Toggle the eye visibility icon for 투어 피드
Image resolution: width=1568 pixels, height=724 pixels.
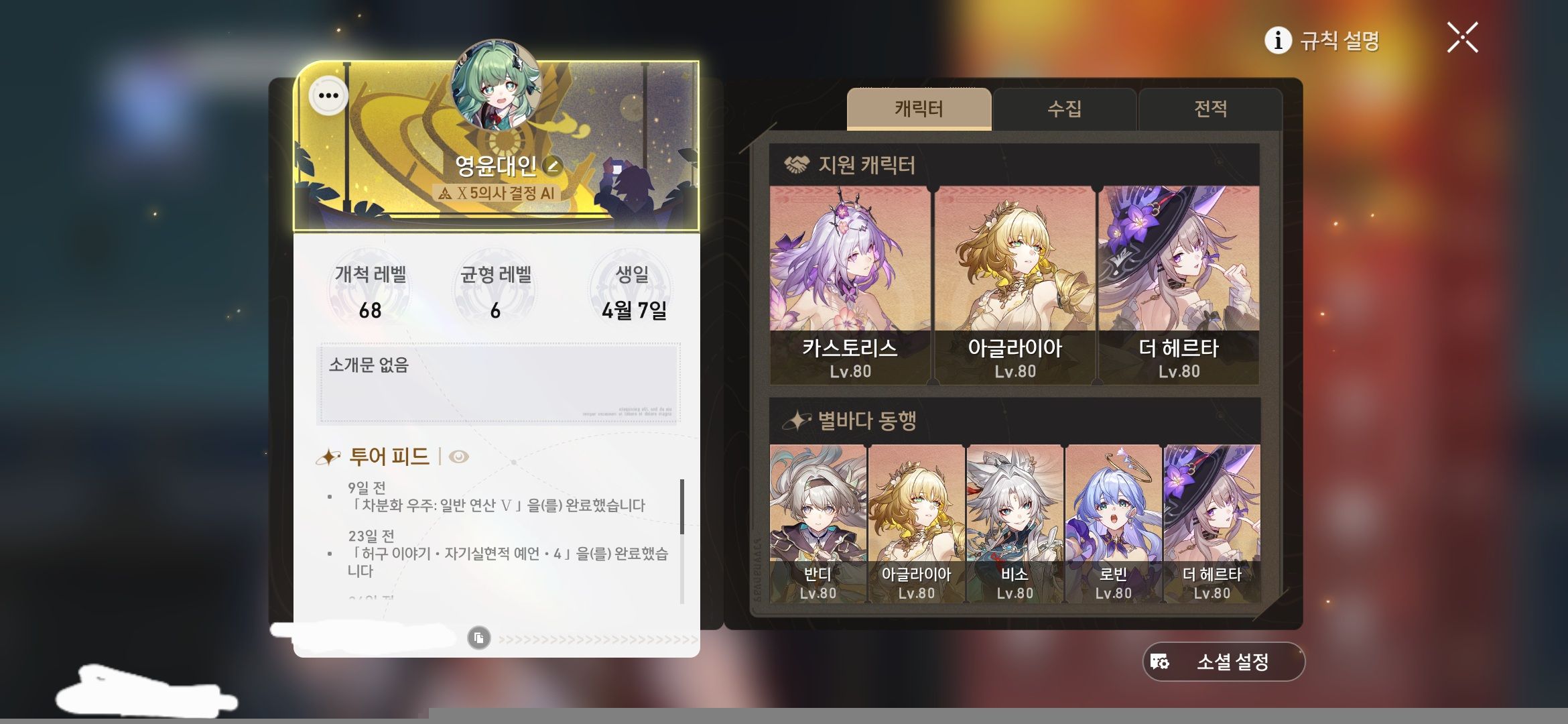[458, 457]
